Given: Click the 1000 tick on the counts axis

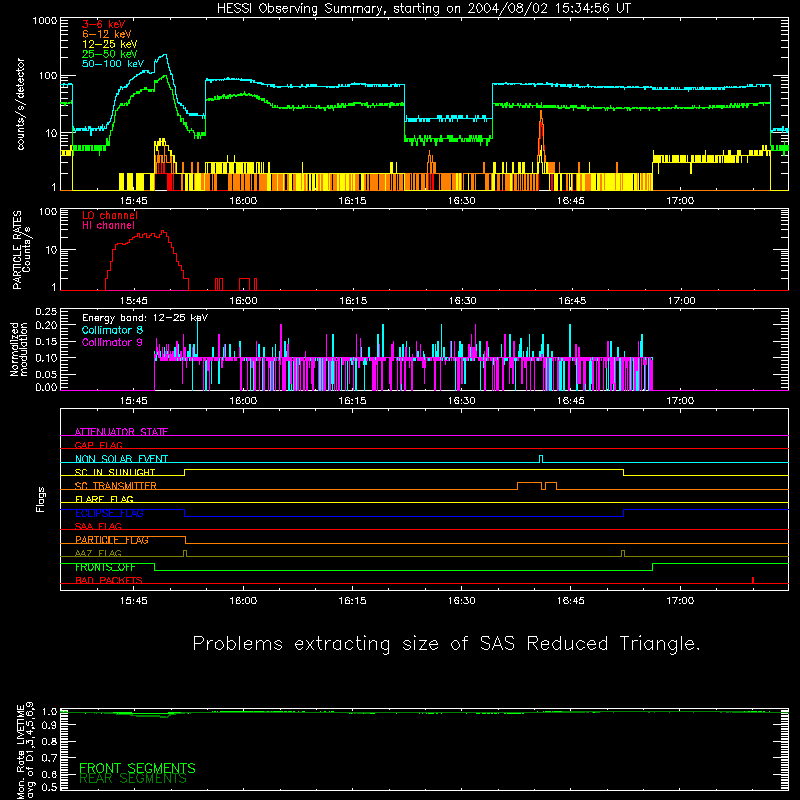Looking at the screenshot, I should tap(45, 21).
